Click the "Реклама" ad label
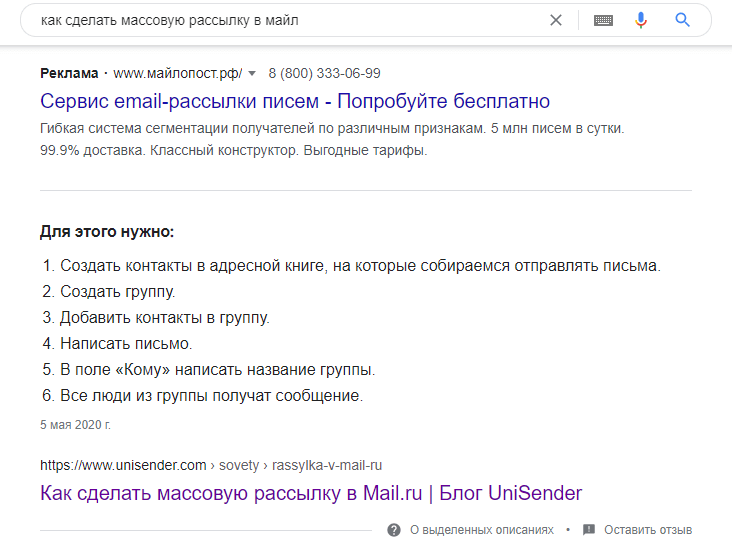The image size is (732, 557). coord(69,73)
